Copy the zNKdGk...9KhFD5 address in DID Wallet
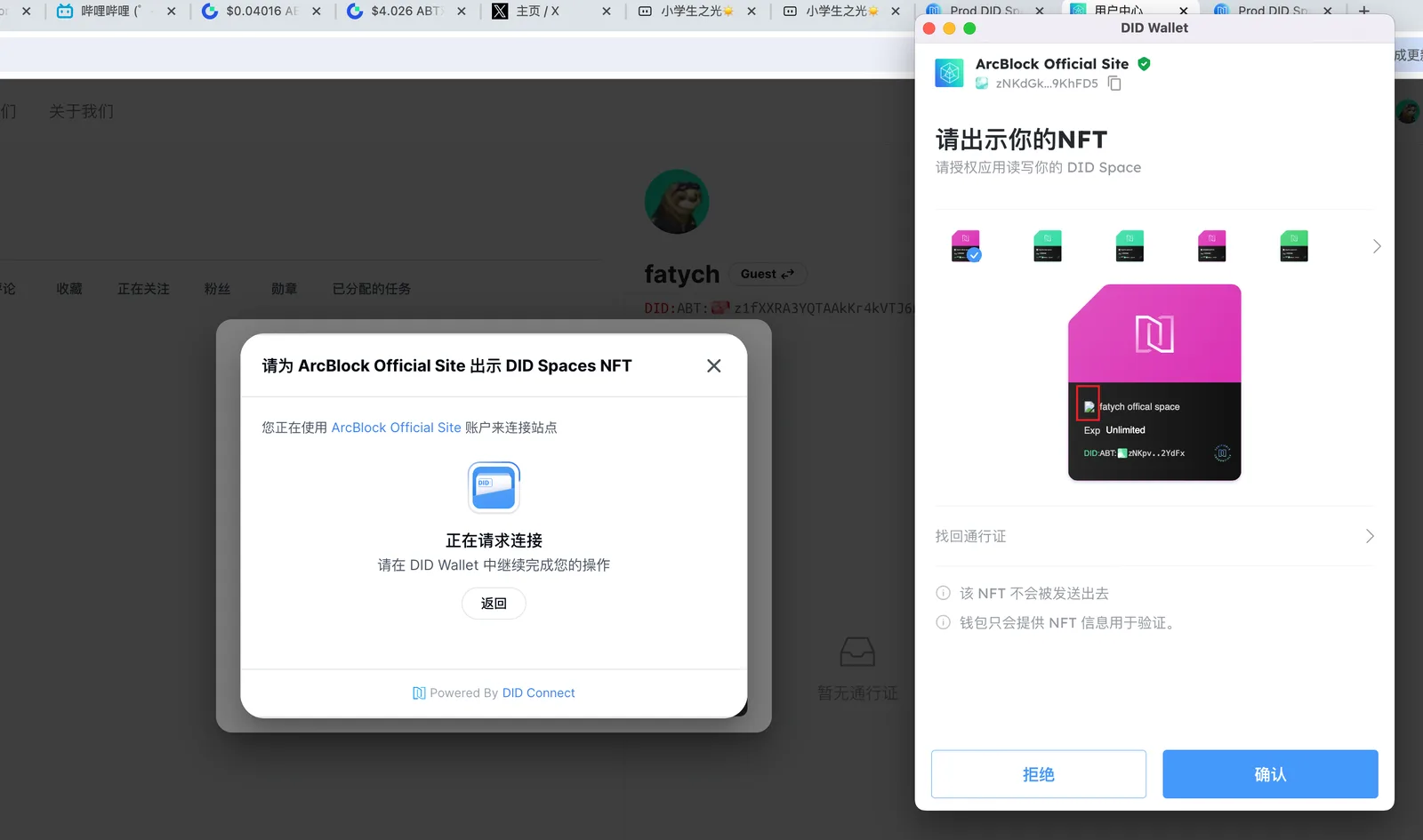 (x=1114, y=84)
